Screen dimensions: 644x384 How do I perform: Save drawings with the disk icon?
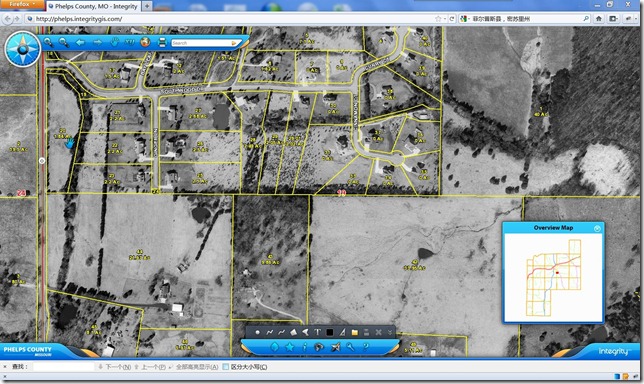366,332
